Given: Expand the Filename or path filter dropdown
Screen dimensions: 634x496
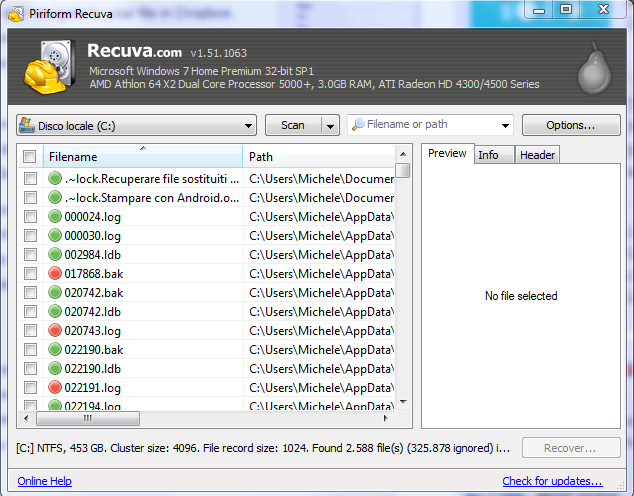Looking at the screenshot, I should (505, 125).
